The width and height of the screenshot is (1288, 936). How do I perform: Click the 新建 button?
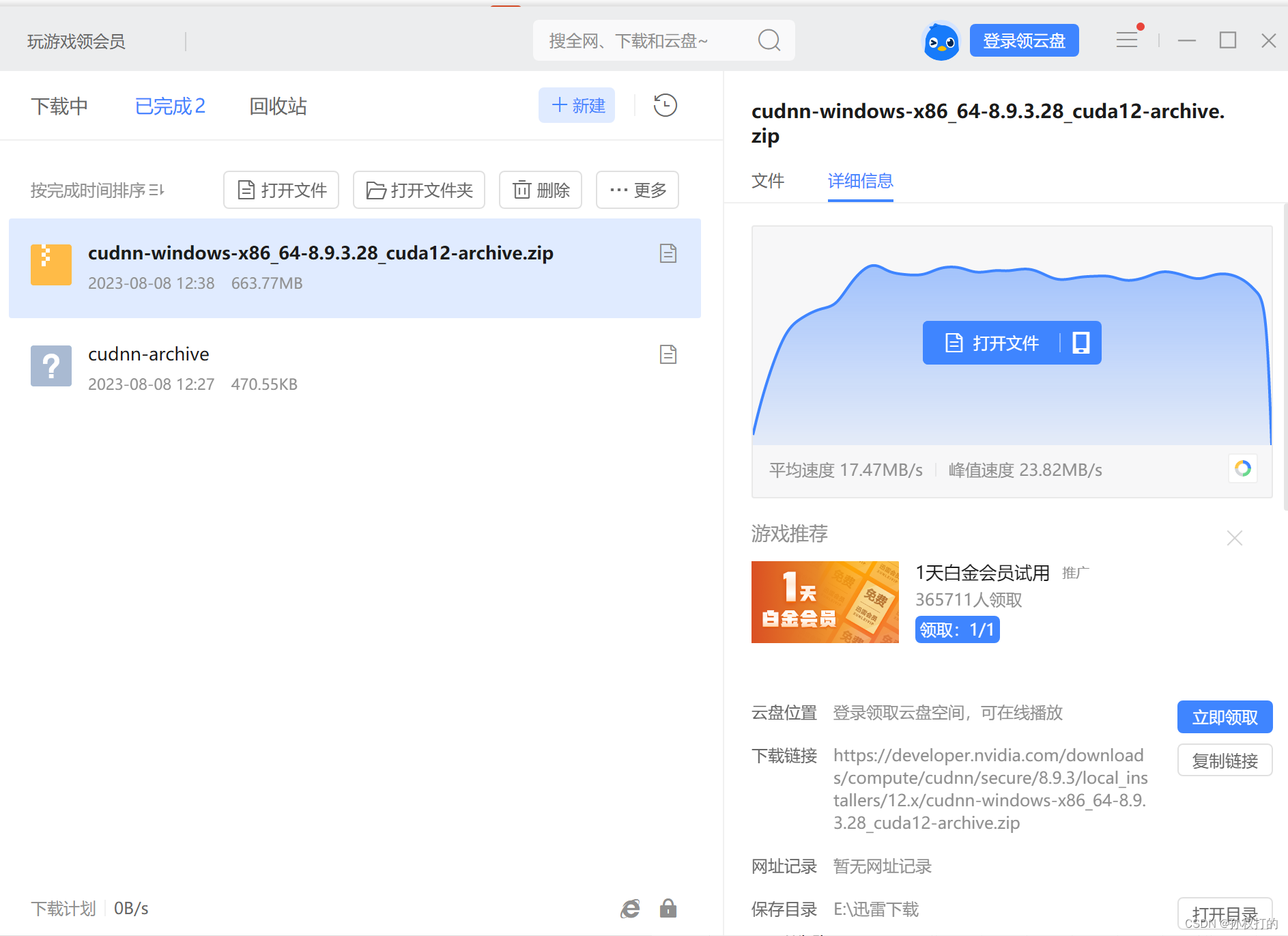pyautogui.click(x=577, y=105)
